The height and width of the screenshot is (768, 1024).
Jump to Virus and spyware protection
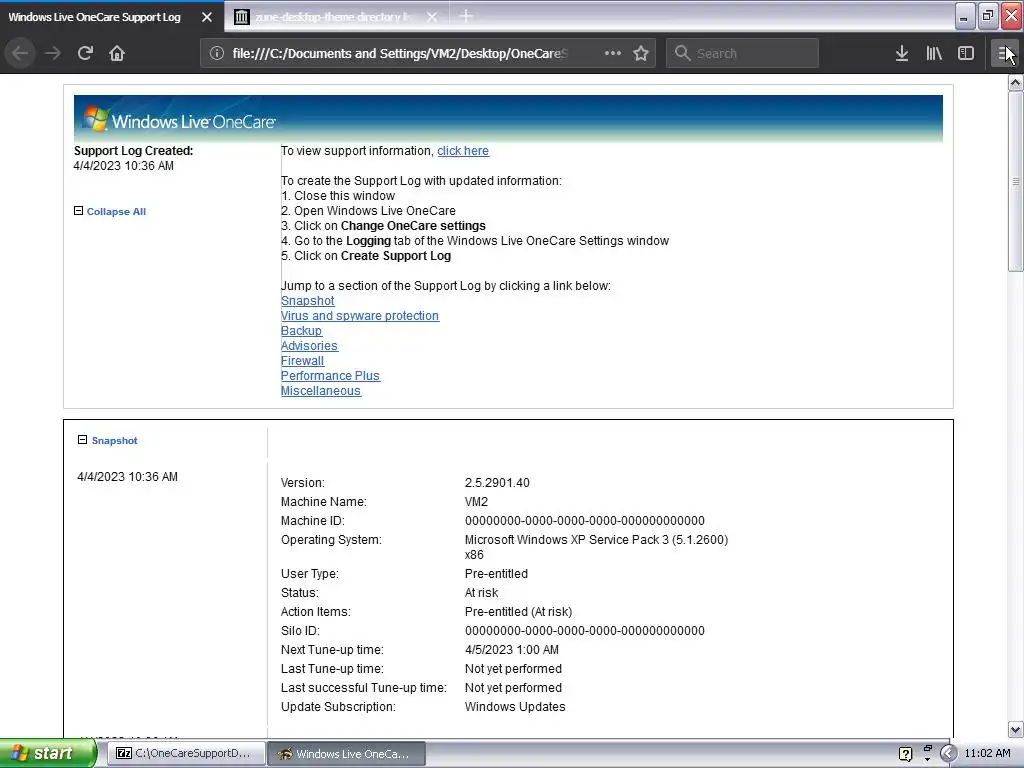point(360,316)
